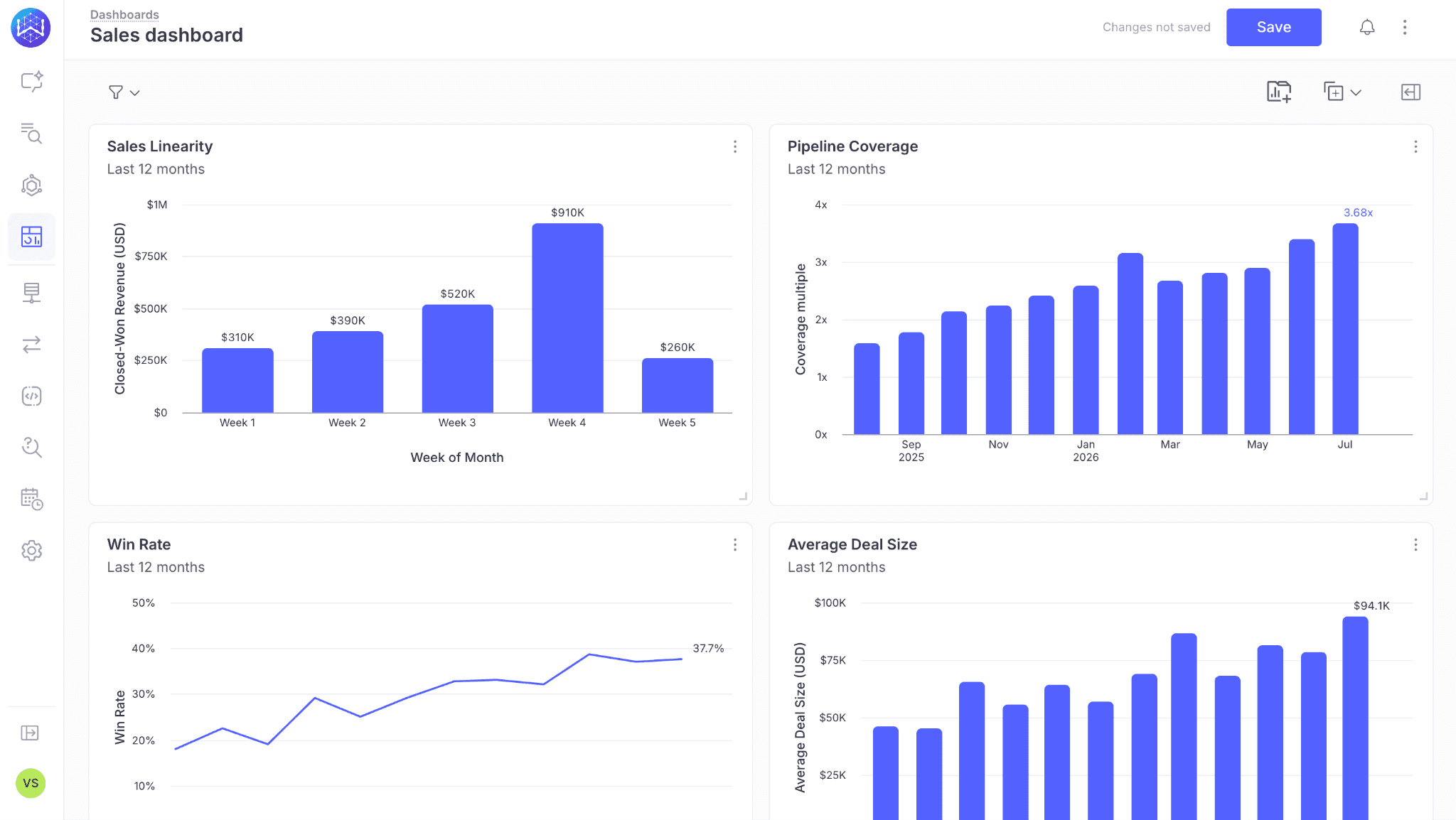Screen dimensions: 1456x820
Task: Open the notifications bell
Action: point(1367,27)
